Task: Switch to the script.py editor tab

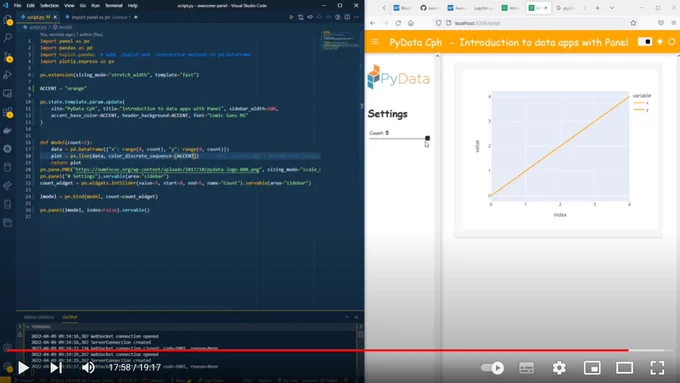Action: point(36,17)
